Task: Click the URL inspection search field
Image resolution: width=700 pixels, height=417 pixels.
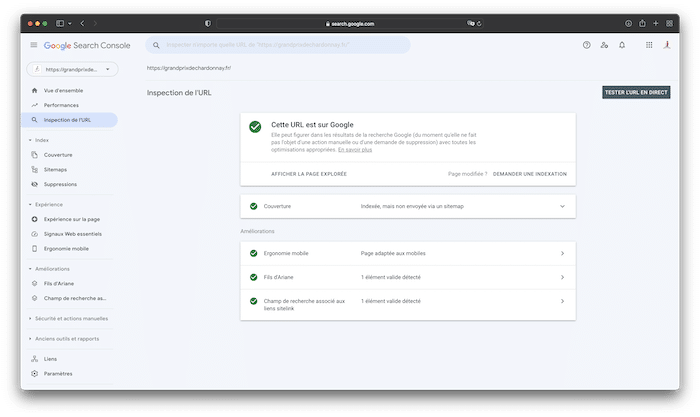Action: click(278, 45)
